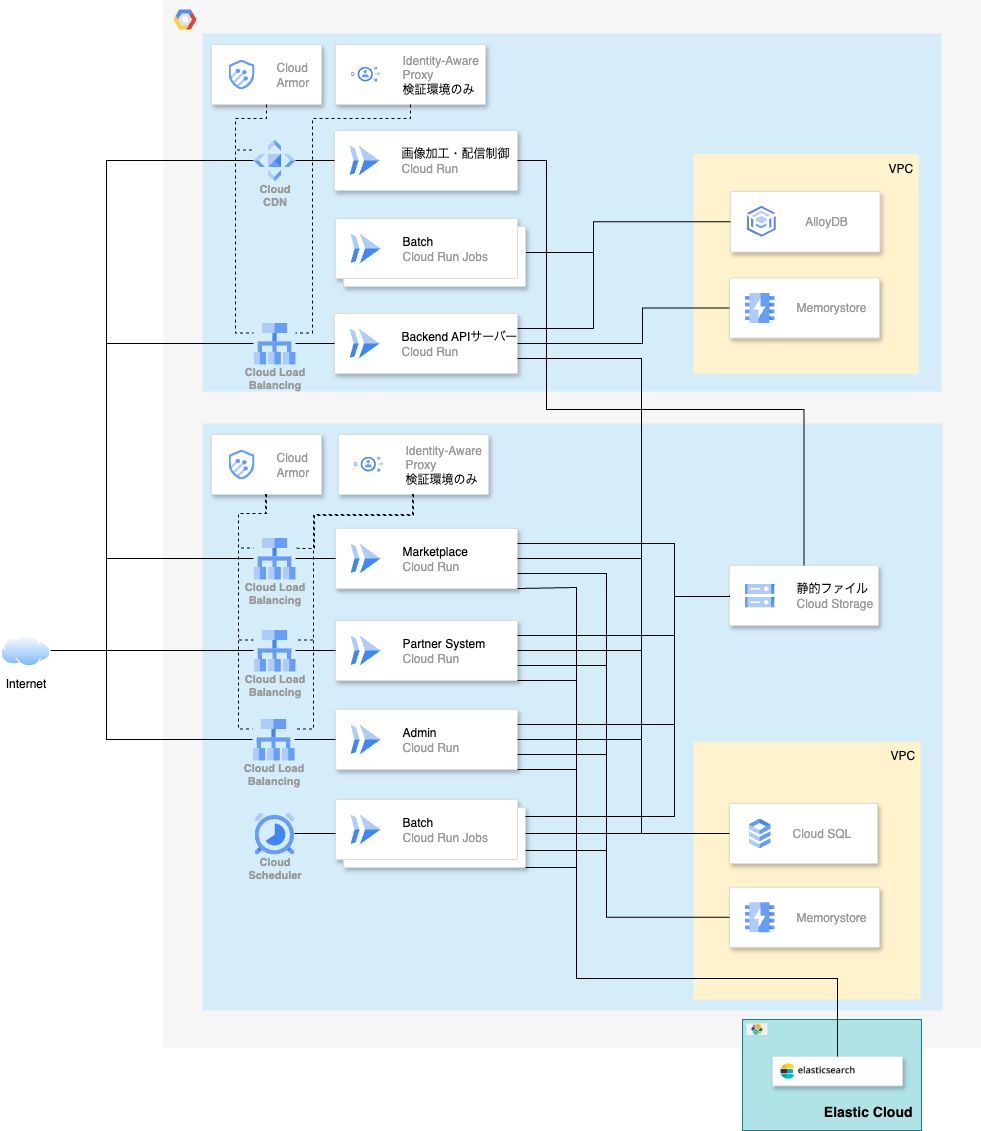981x1131 pixels.
Task: Select the Marketplace Cloud Run icon
Action: [365, 559]
